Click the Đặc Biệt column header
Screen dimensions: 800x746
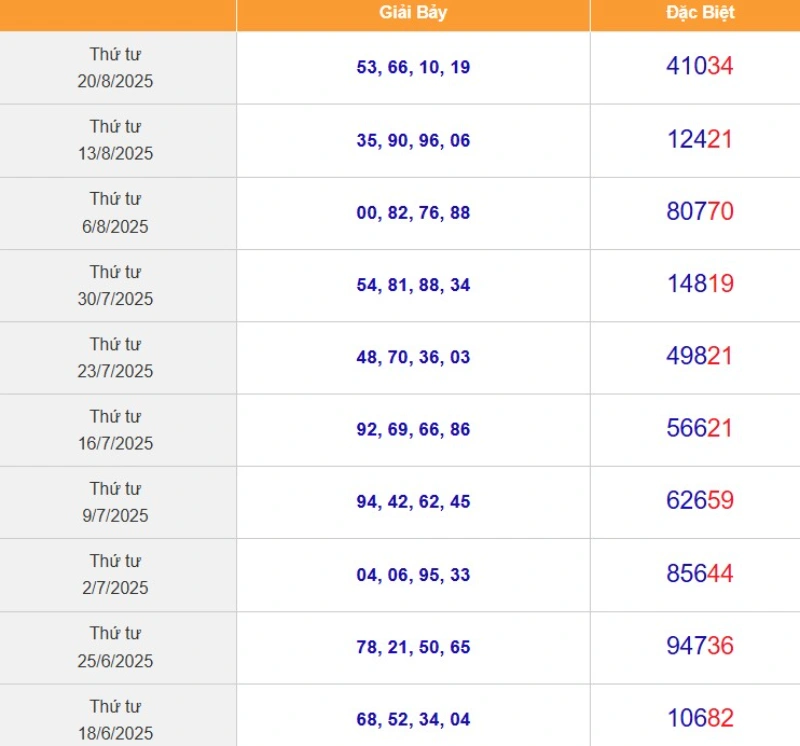point(700,13)
